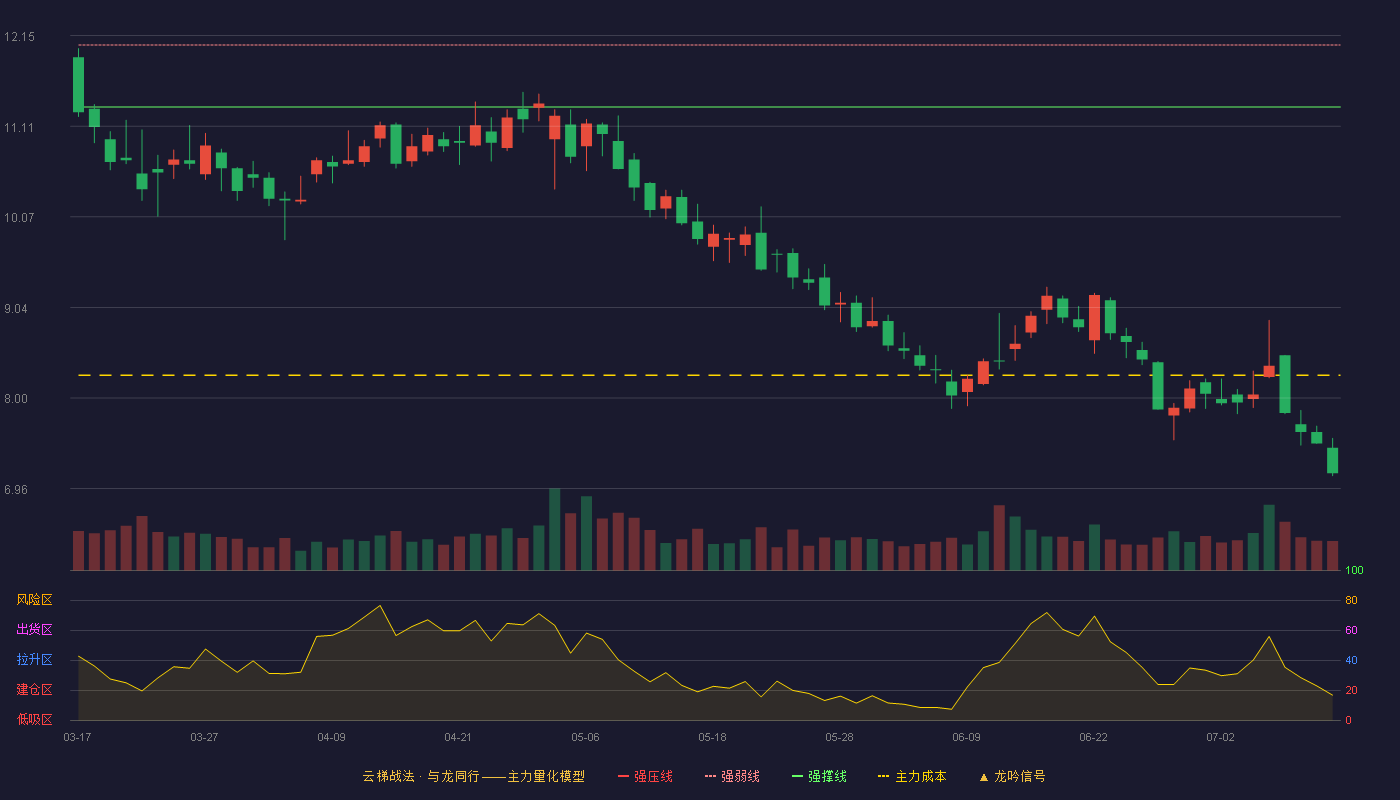1400x800 pixels.
Task: Hide the 主力成本 dashed line via legend
Action: tap(912, 776)
